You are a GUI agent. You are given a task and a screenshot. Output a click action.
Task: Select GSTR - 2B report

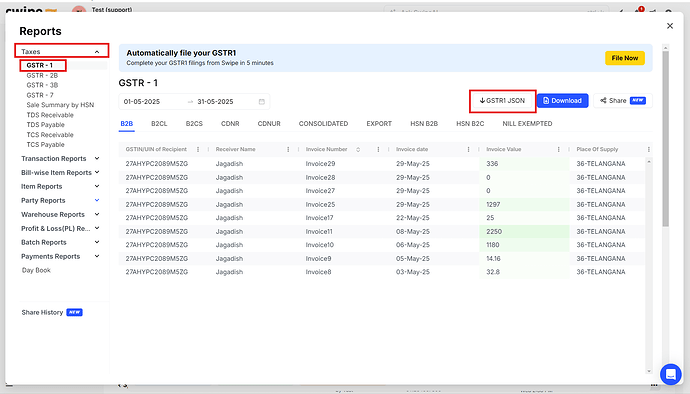(42, 75)
